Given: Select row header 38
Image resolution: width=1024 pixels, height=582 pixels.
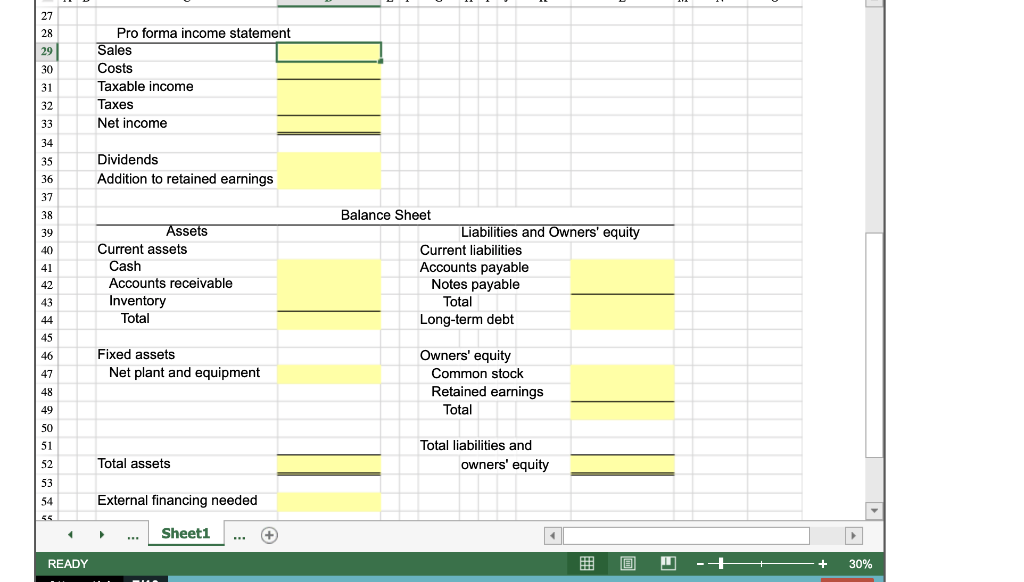Looking at the screenshot, I should click(47, 216).
